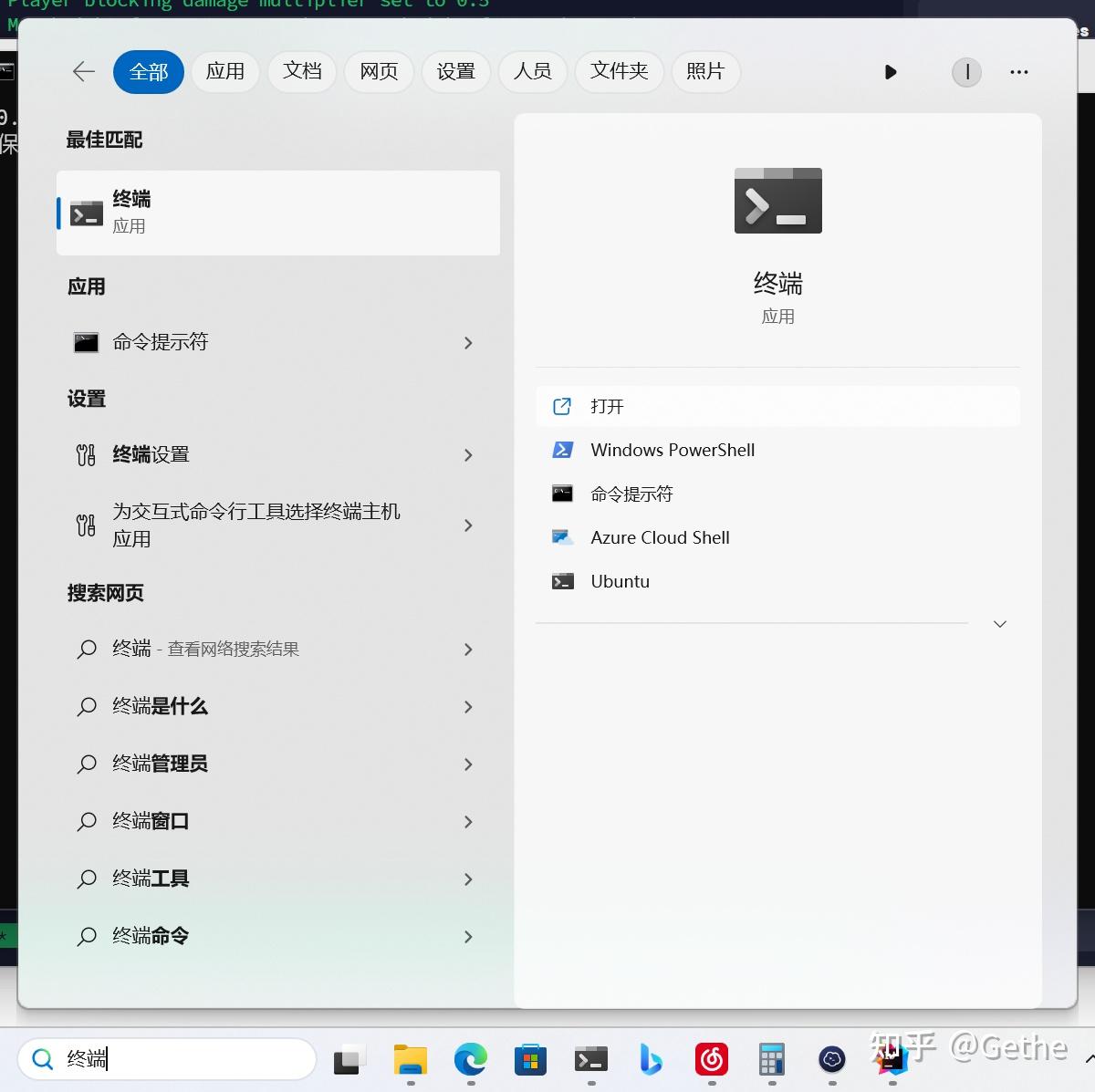1095x1092 pixels.
Task: Expand the 命令提示符 result chevron
Action: [468, 343]
